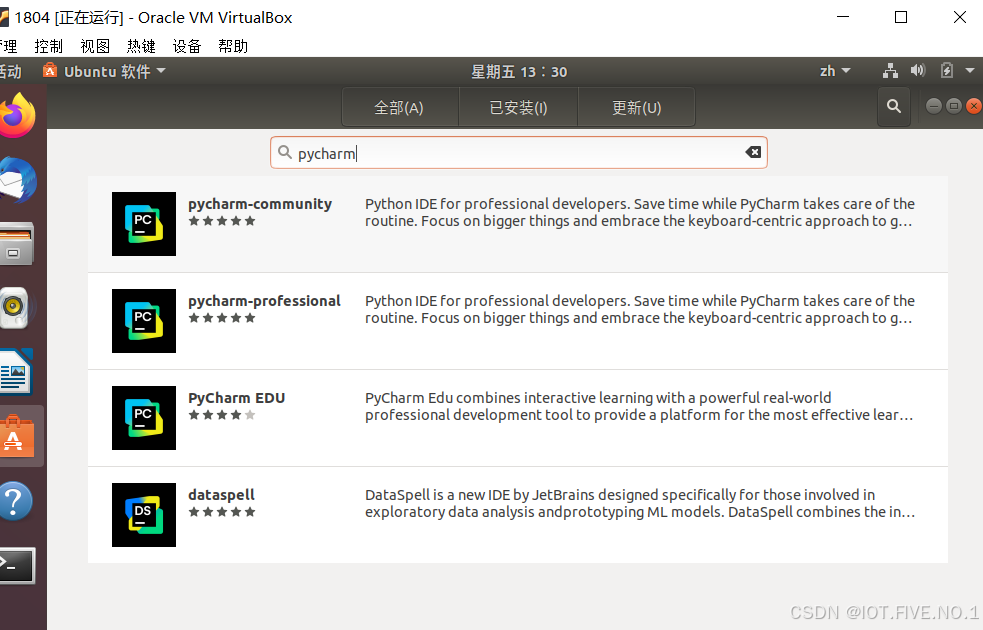
Task: Clear the pycharm search text
Action: click(753, 152)
